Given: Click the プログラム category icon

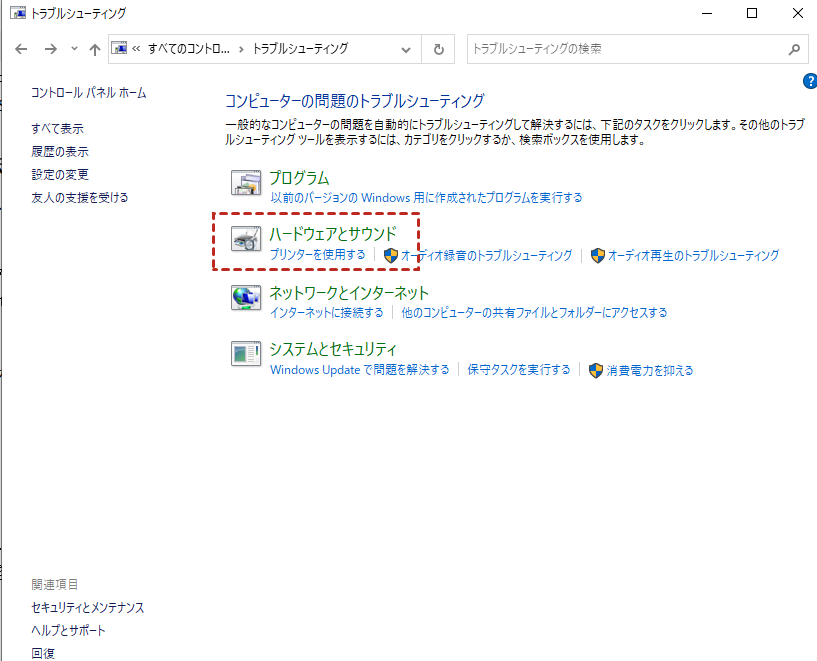Looking at the screenshot, I should point(246,182).
